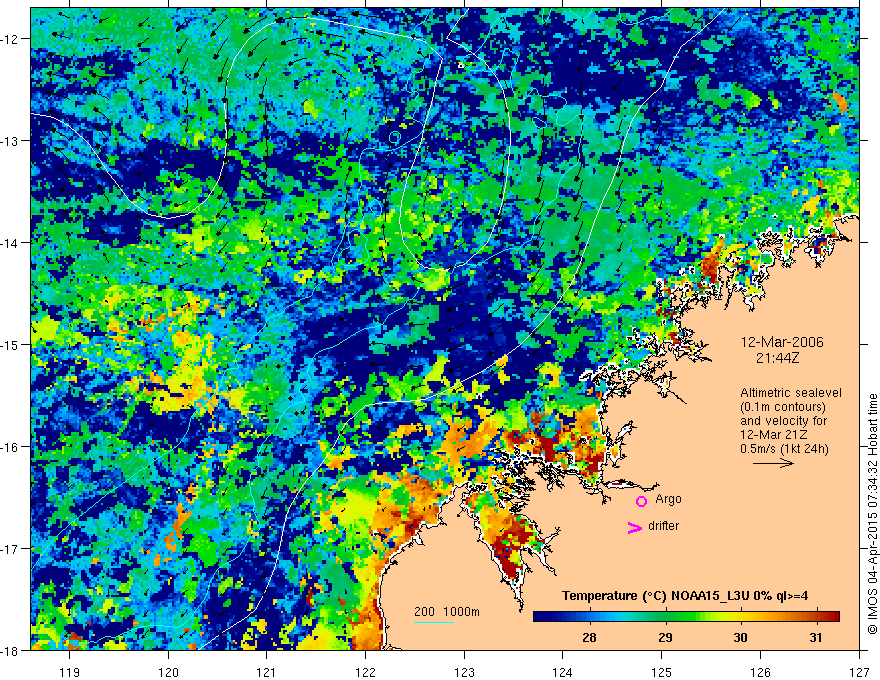880x680 pixels.
Task: Click longitude axis label '124'
Action: coord(563,672)
